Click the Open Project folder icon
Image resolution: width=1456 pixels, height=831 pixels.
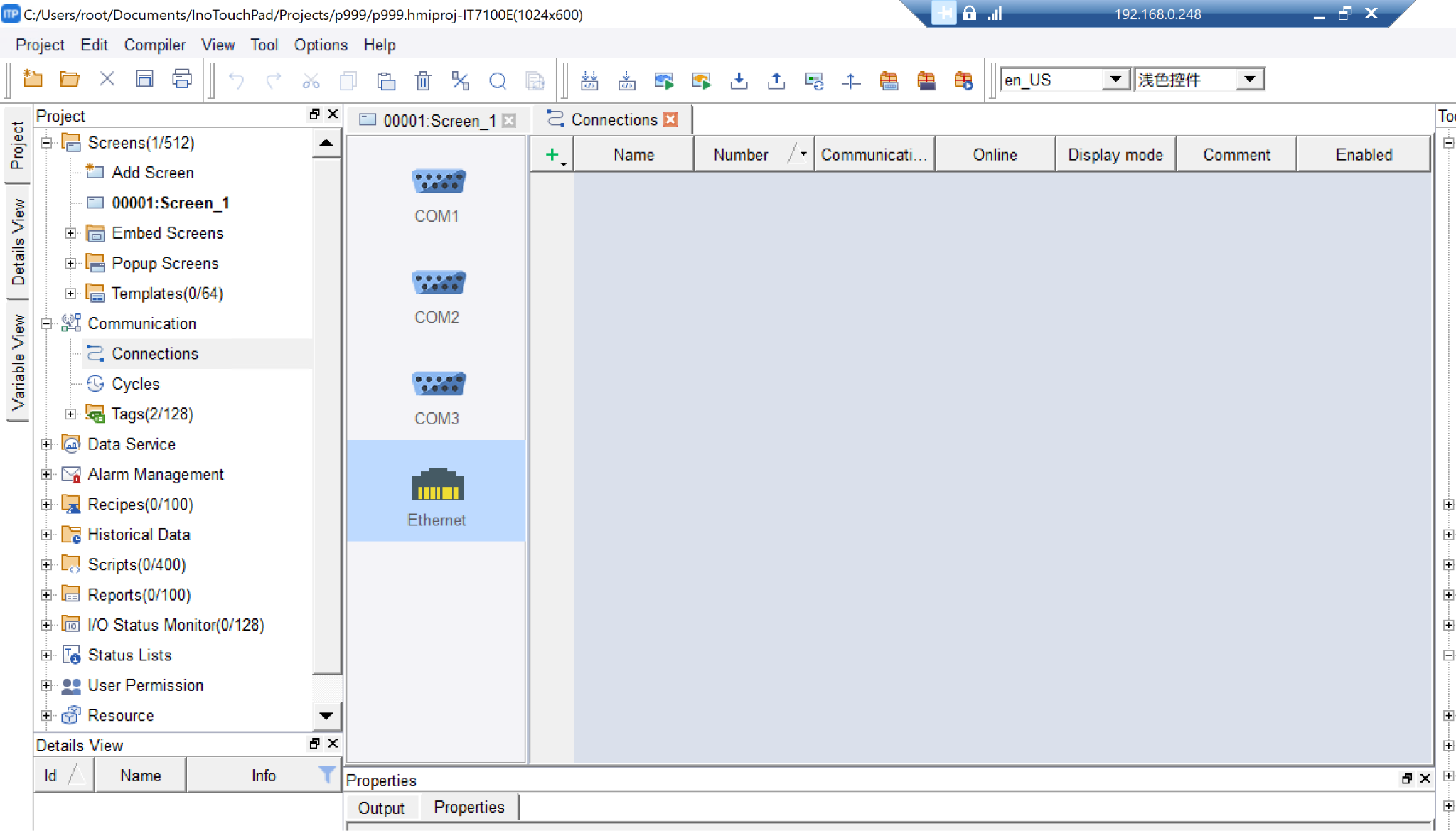click(x=70, y=79)
